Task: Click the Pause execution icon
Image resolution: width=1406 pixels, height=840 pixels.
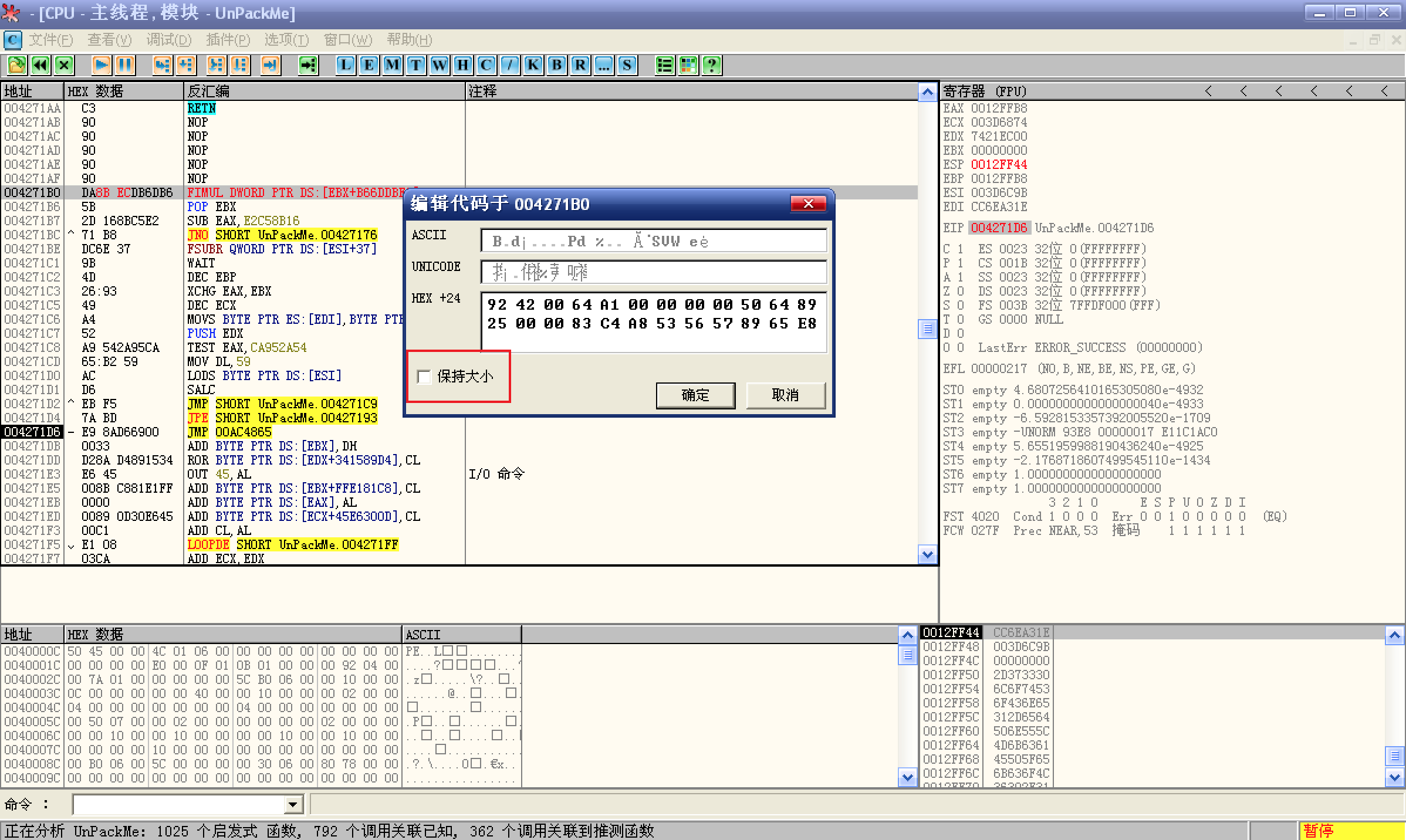Action: click(125, 65)
